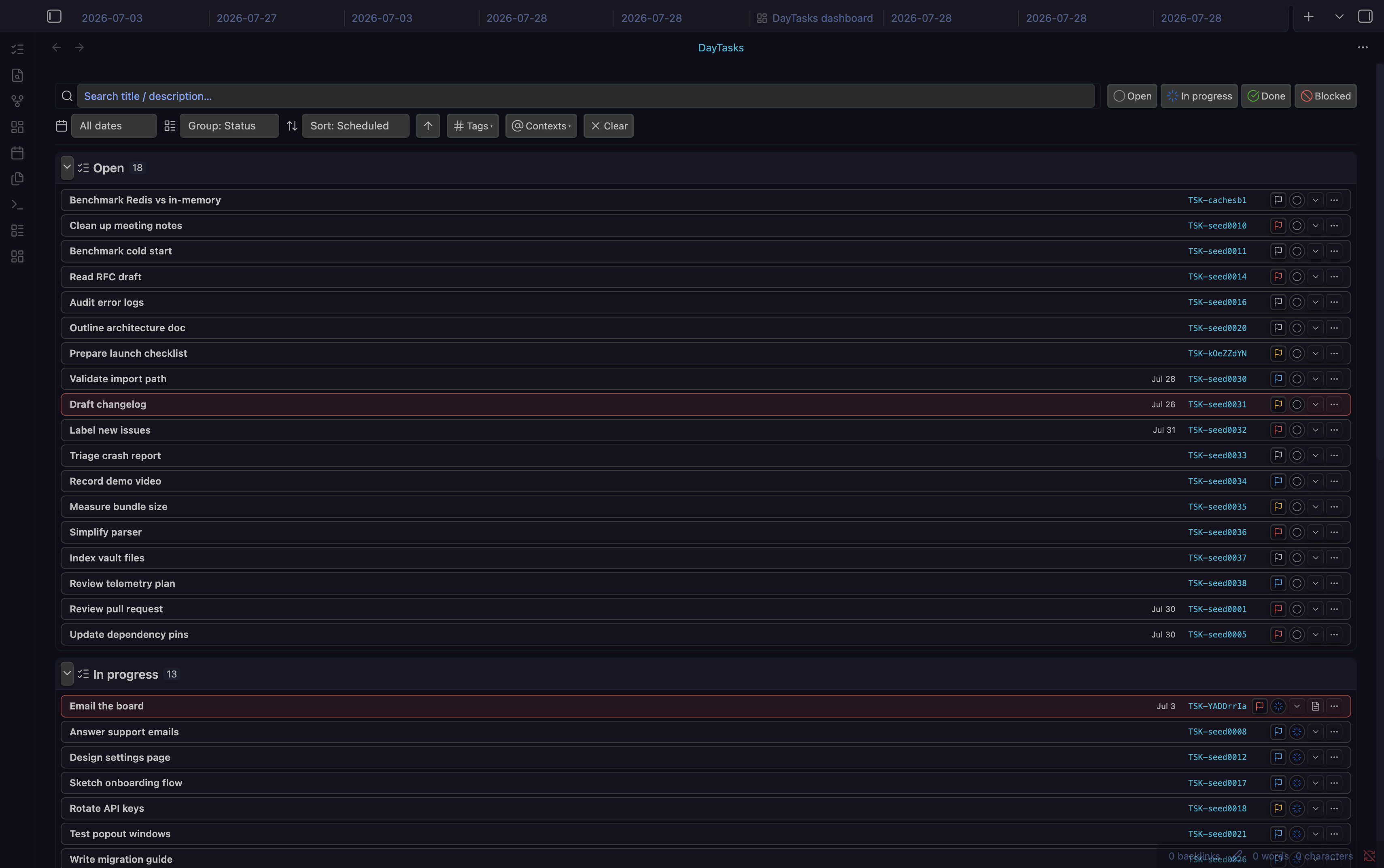Open the terminal command icon in left ribbon

(x=17, y=204)
